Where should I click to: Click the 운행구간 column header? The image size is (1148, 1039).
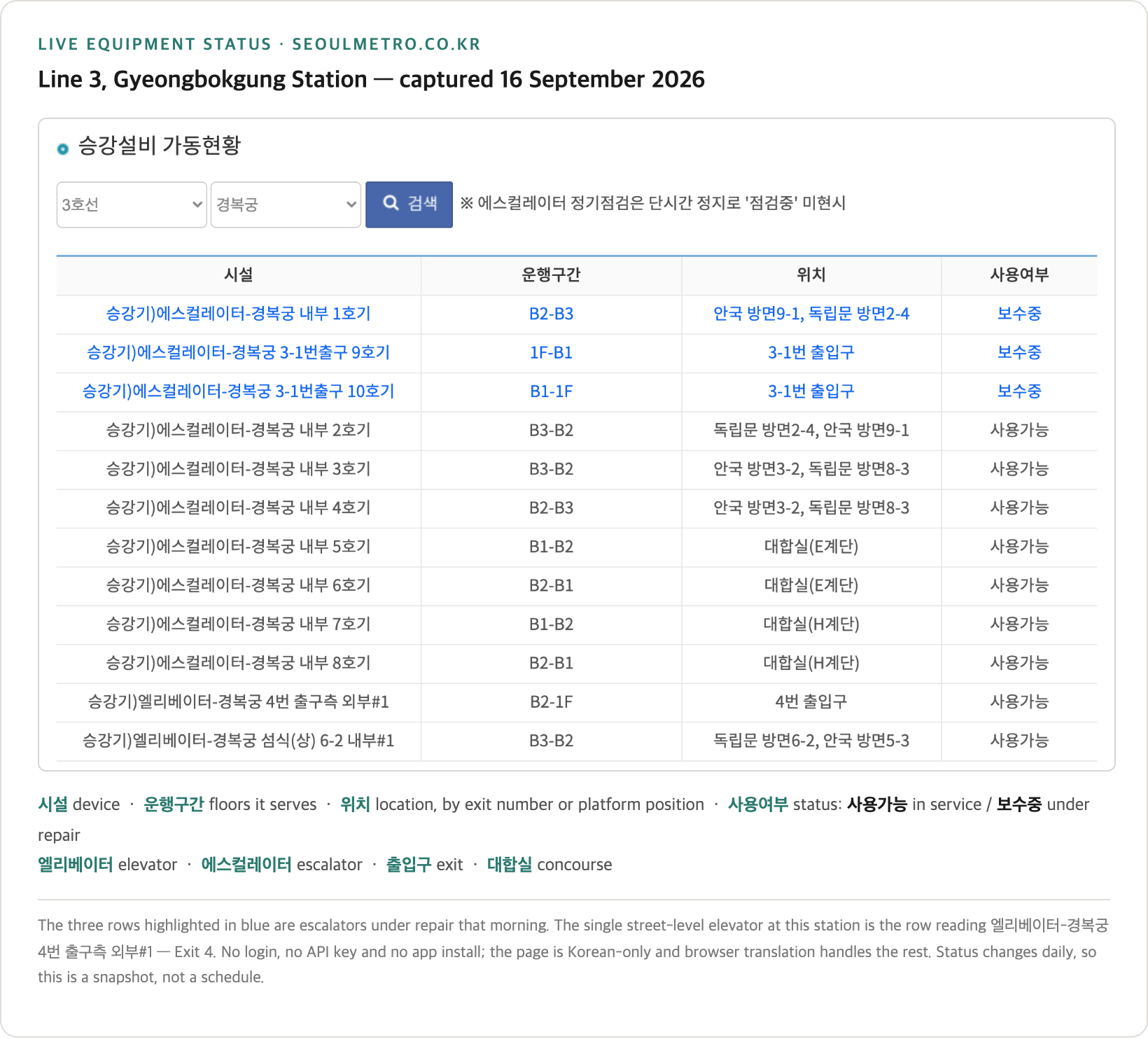(x=551, y=275)
